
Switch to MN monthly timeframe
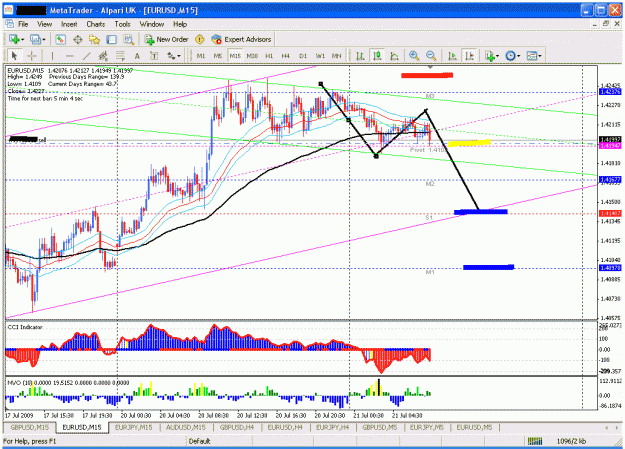click(x=337, y=56)
